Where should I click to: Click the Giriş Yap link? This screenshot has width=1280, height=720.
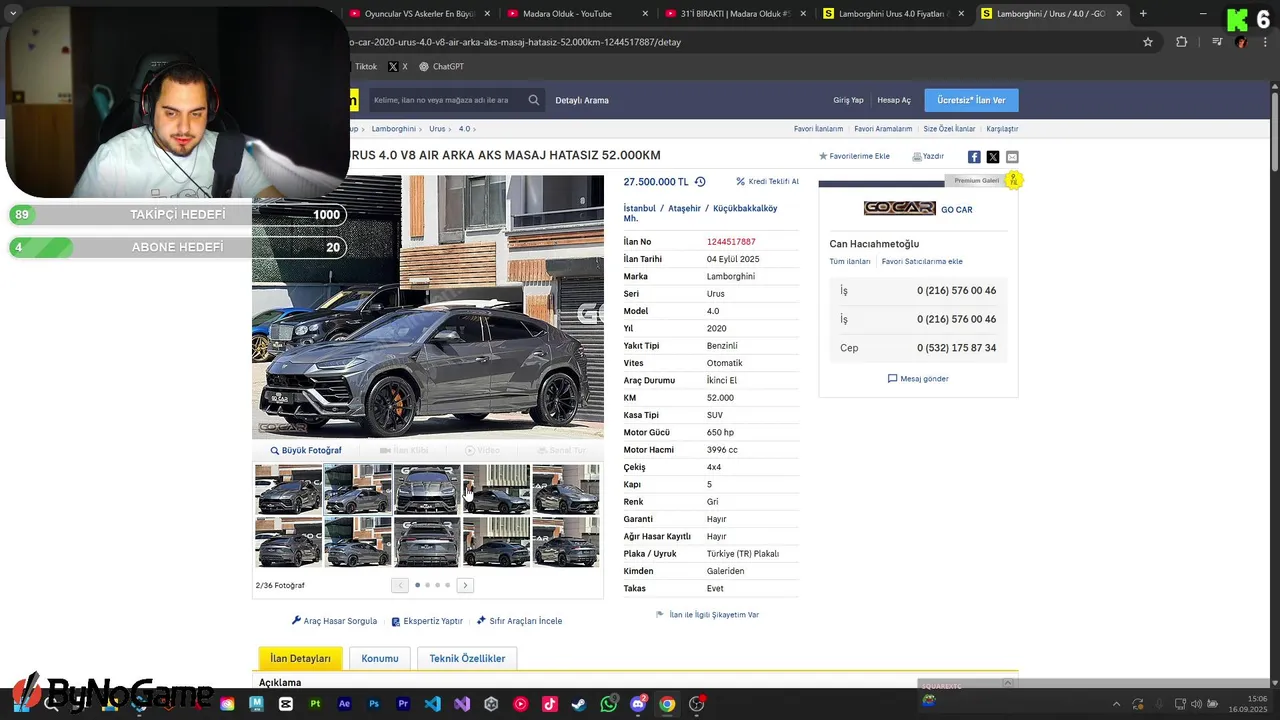pyautogui.click(x=848, y=100)
